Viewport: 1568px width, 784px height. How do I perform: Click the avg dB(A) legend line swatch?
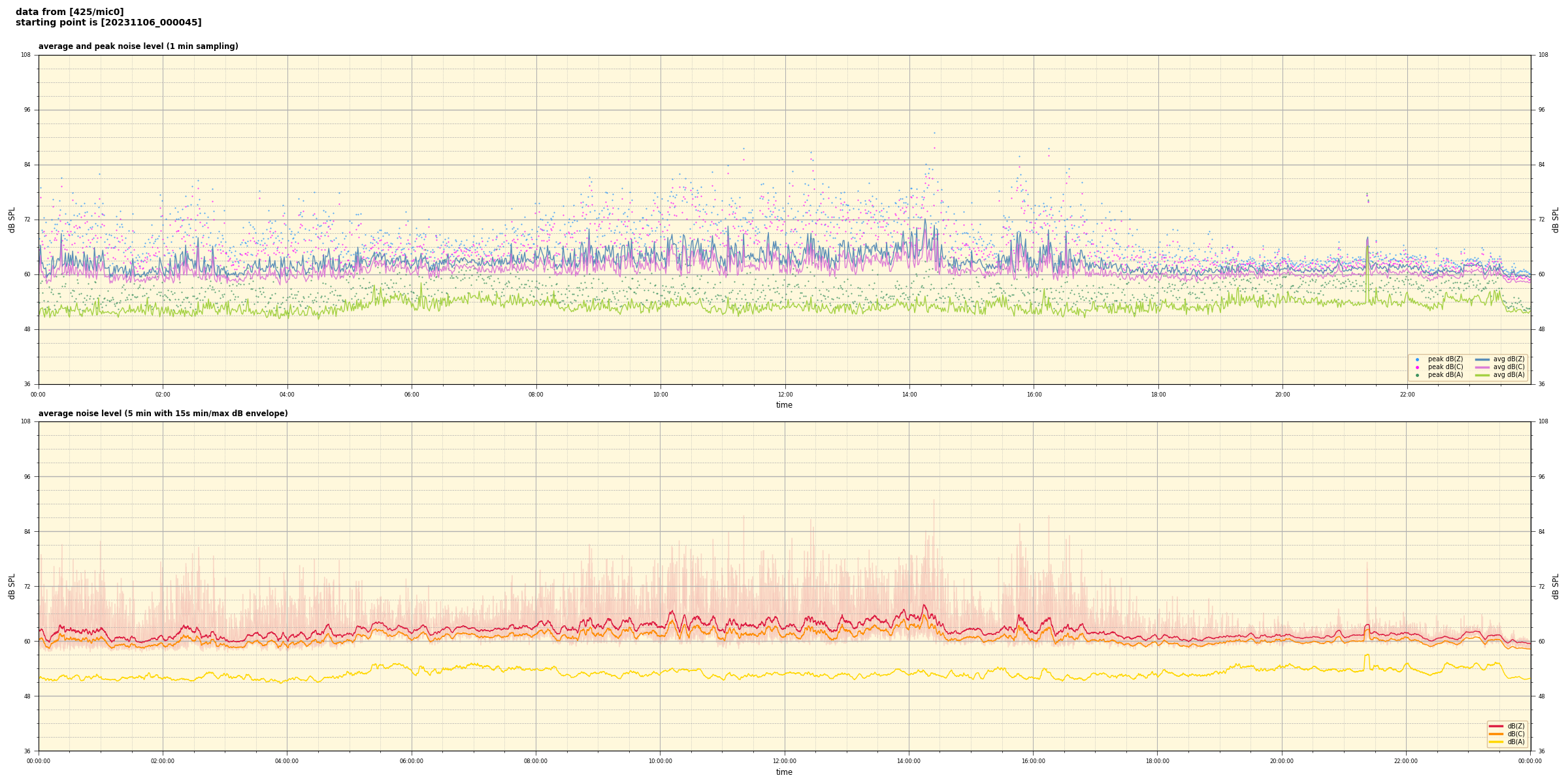click(1482, 375)
